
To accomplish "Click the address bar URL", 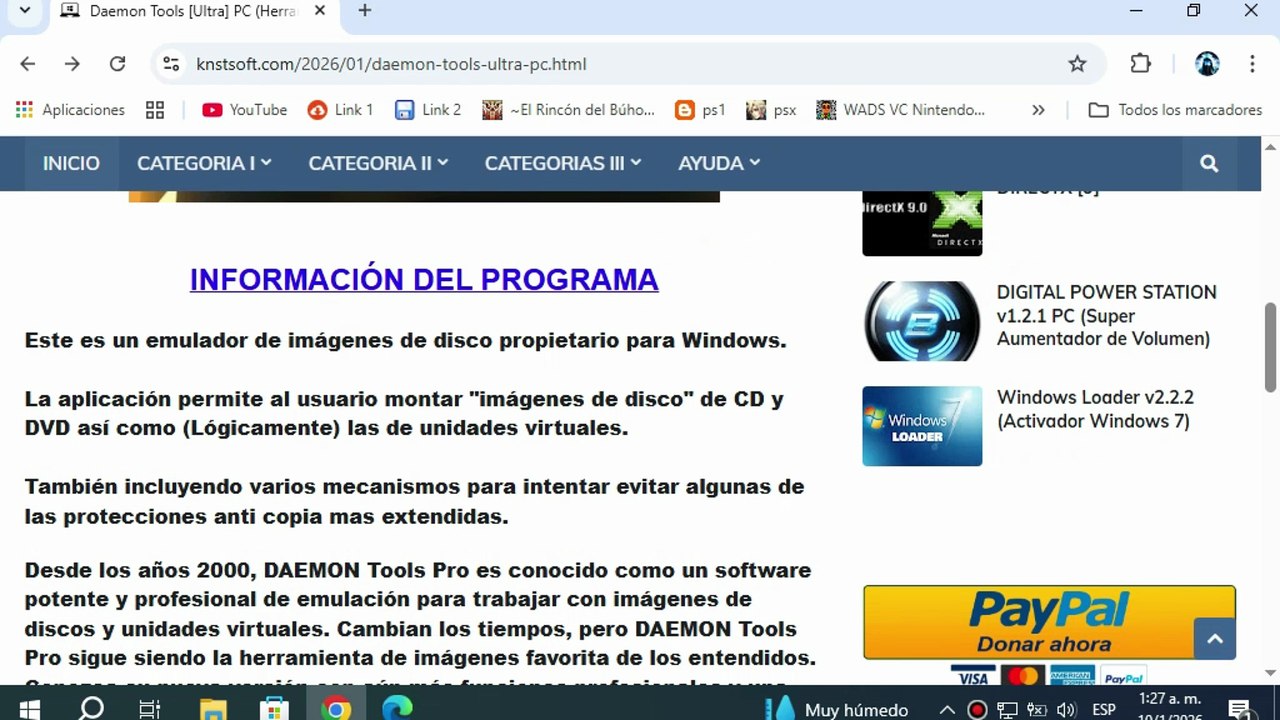I will click(391, 64).
